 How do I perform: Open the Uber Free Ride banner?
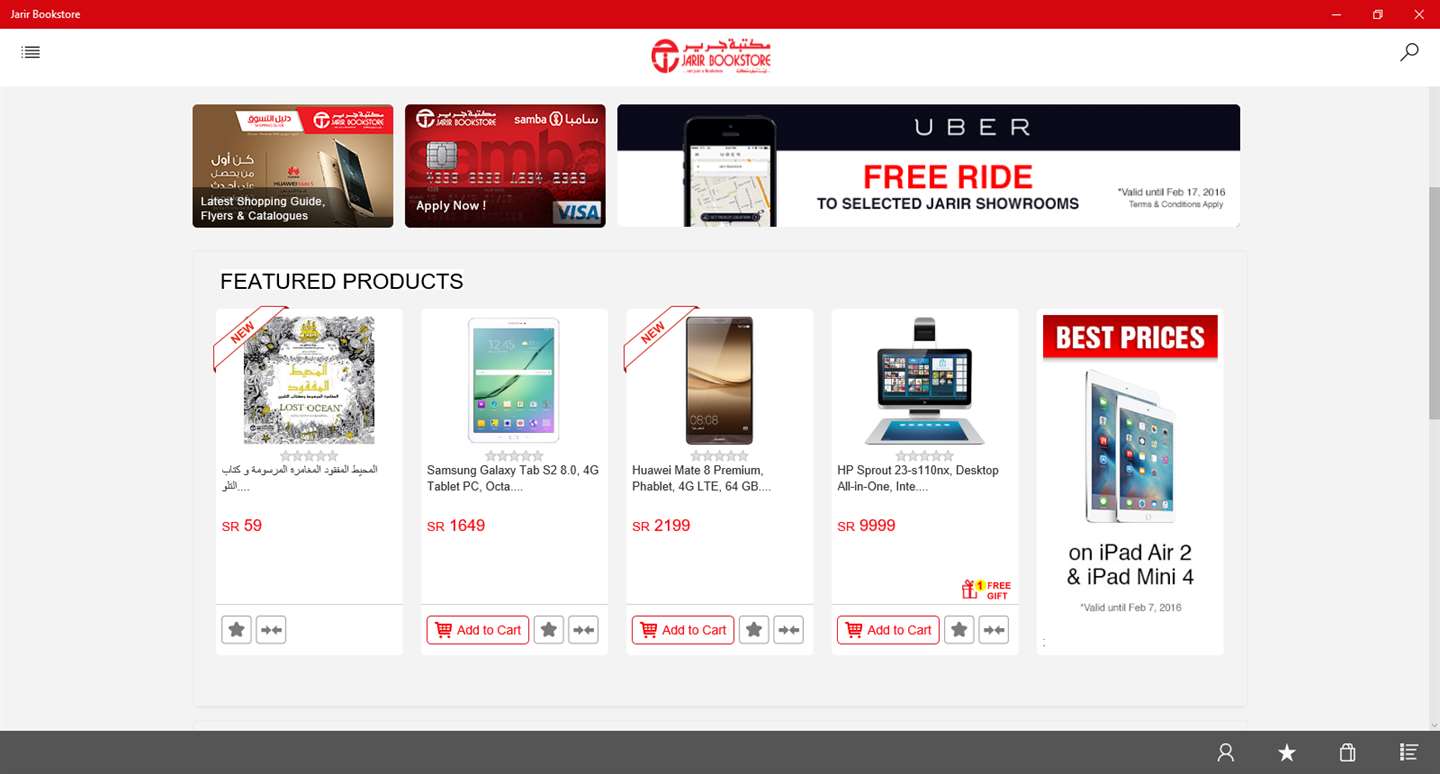click(x=928, y=166)
